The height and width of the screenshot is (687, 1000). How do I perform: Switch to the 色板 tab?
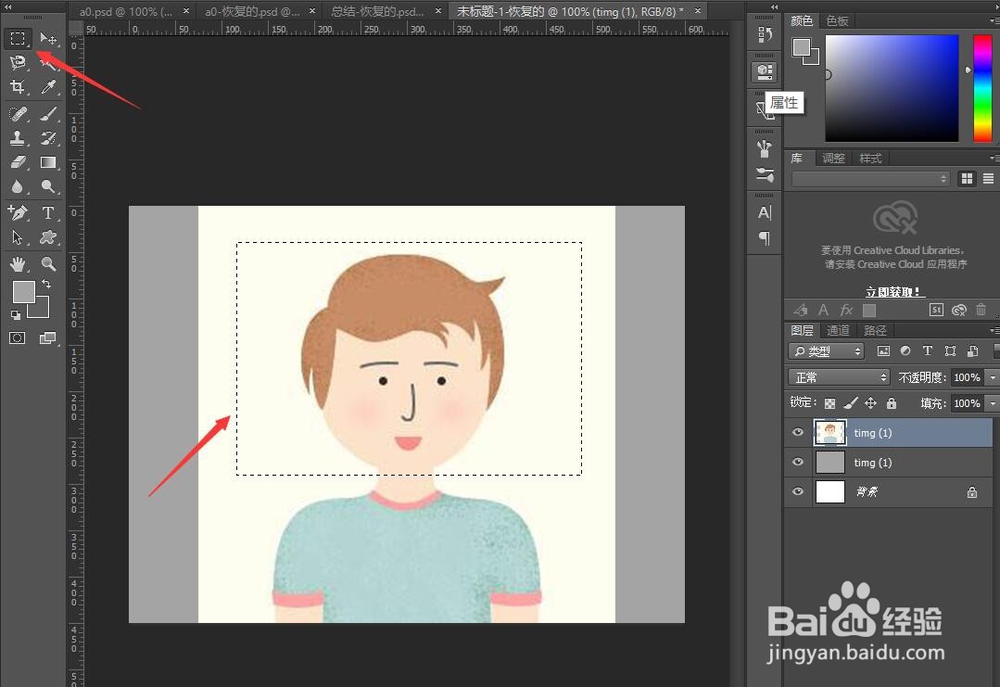pyautogui.click(x=837, y=21)
